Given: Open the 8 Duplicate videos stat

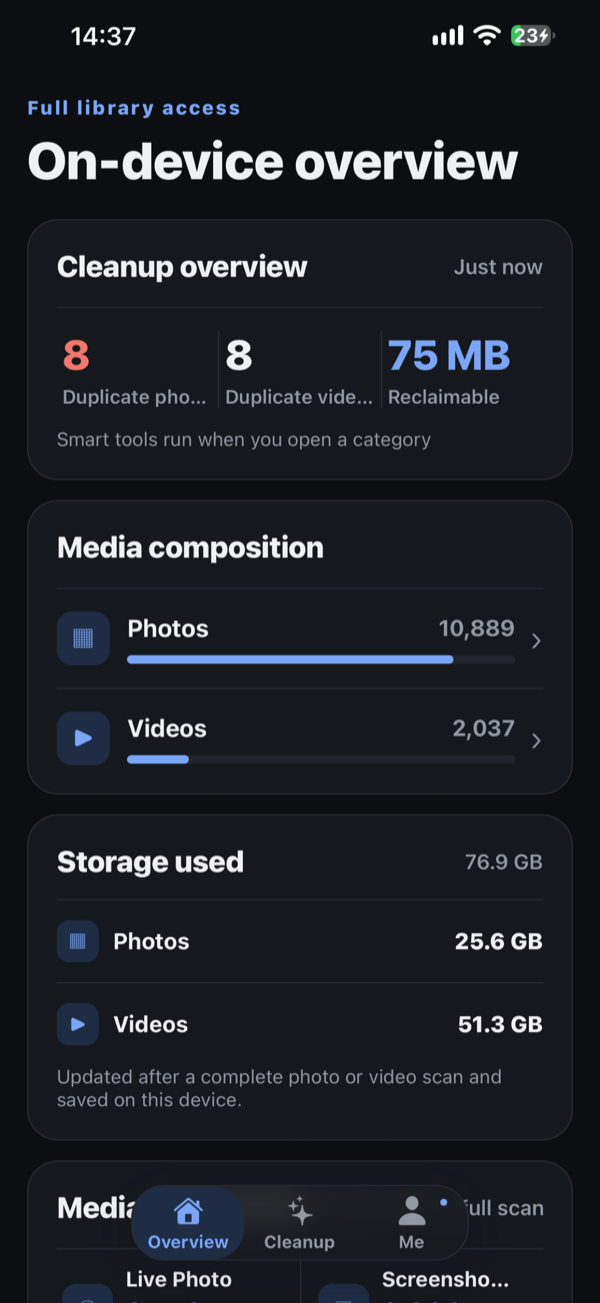Looking at the screenshot, I should (298, 371).
